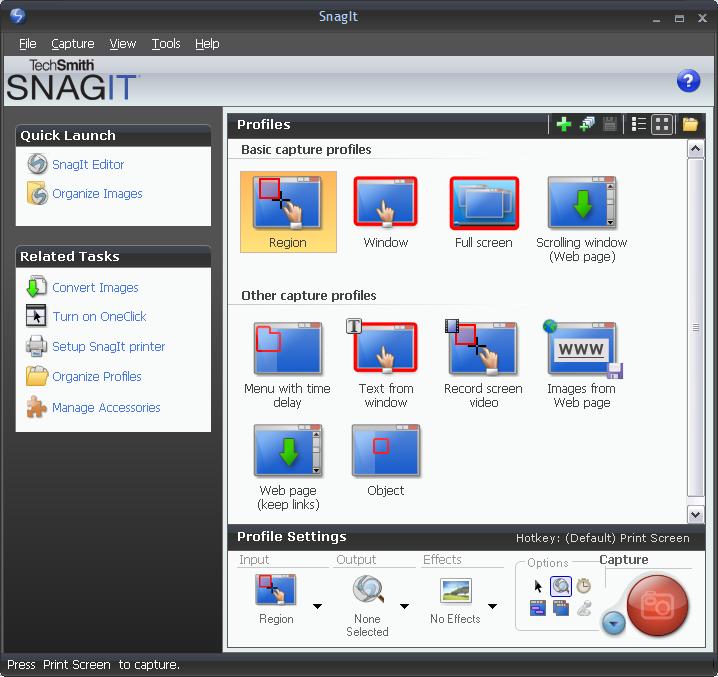The height and width of the screenshot is (677, 718).
Task: Toggle the multiple area capture option
Action: pyautogui.click(x=561, y=608)
